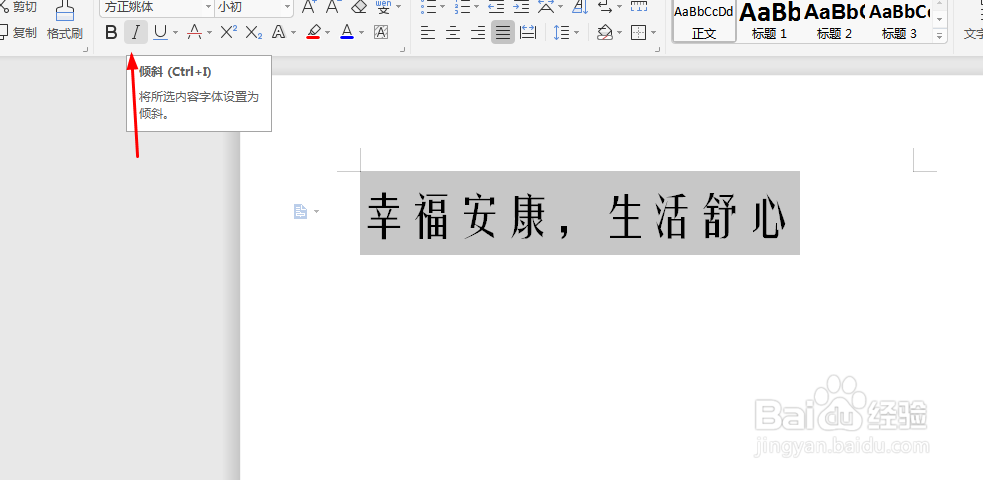
Task: Apply the 标题 3 heading style
Action: click(899, 21)
